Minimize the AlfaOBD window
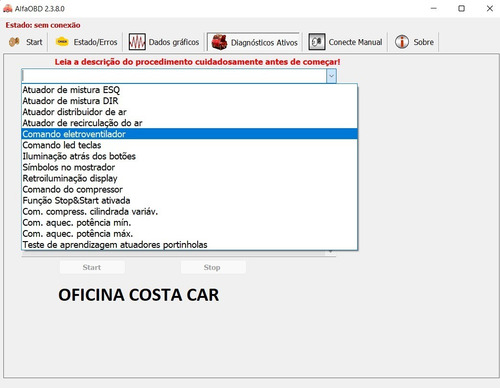The image size is (500, 388). tap(434, 8)
